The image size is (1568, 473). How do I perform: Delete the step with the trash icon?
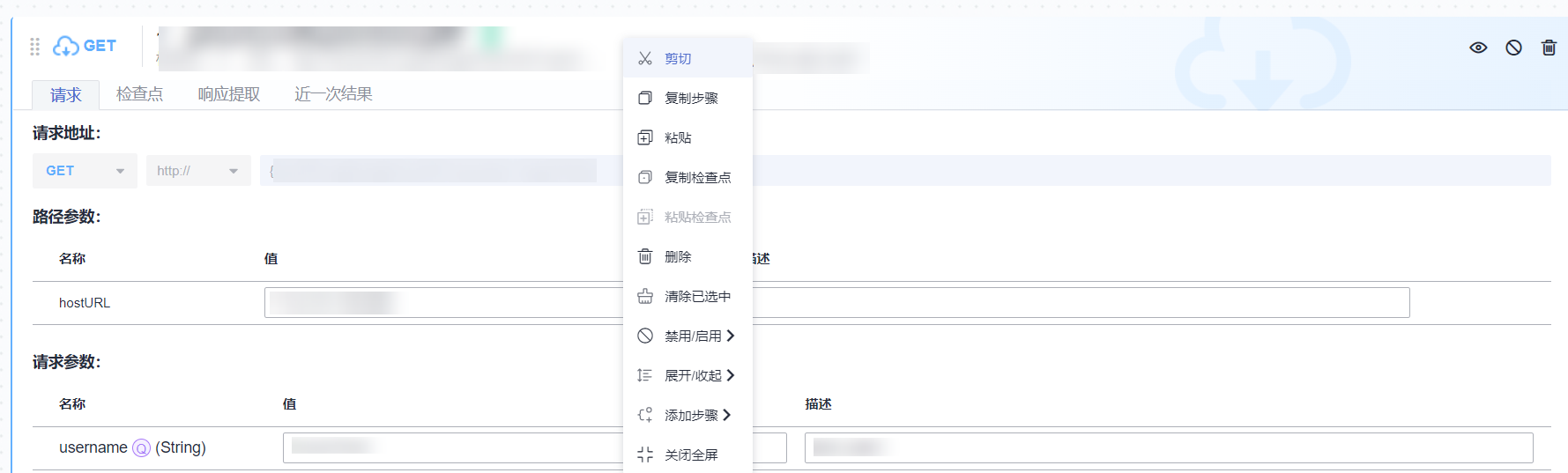(x=1549, y=48)
